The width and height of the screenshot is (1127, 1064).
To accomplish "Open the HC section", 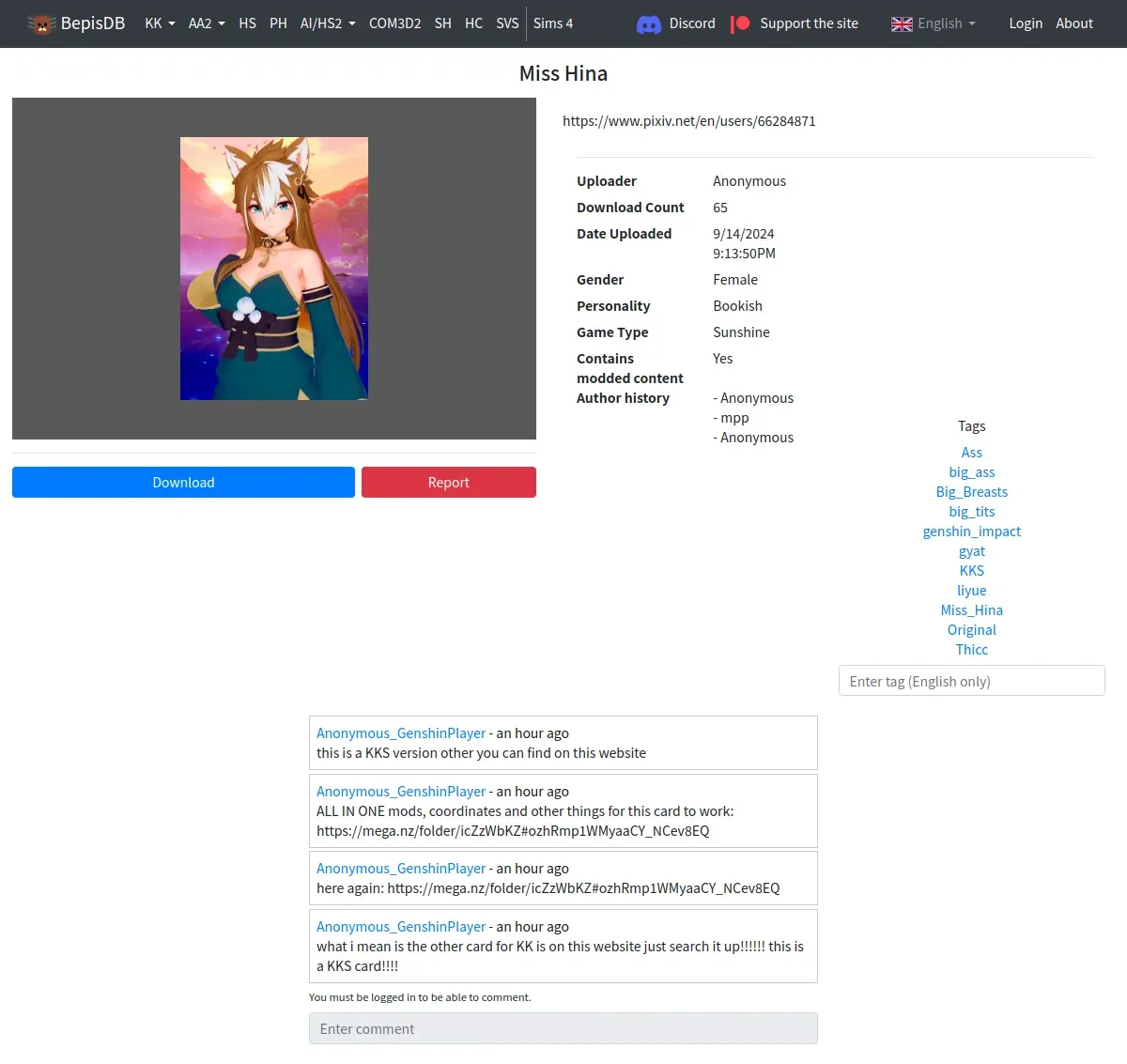I will (474, 23).
